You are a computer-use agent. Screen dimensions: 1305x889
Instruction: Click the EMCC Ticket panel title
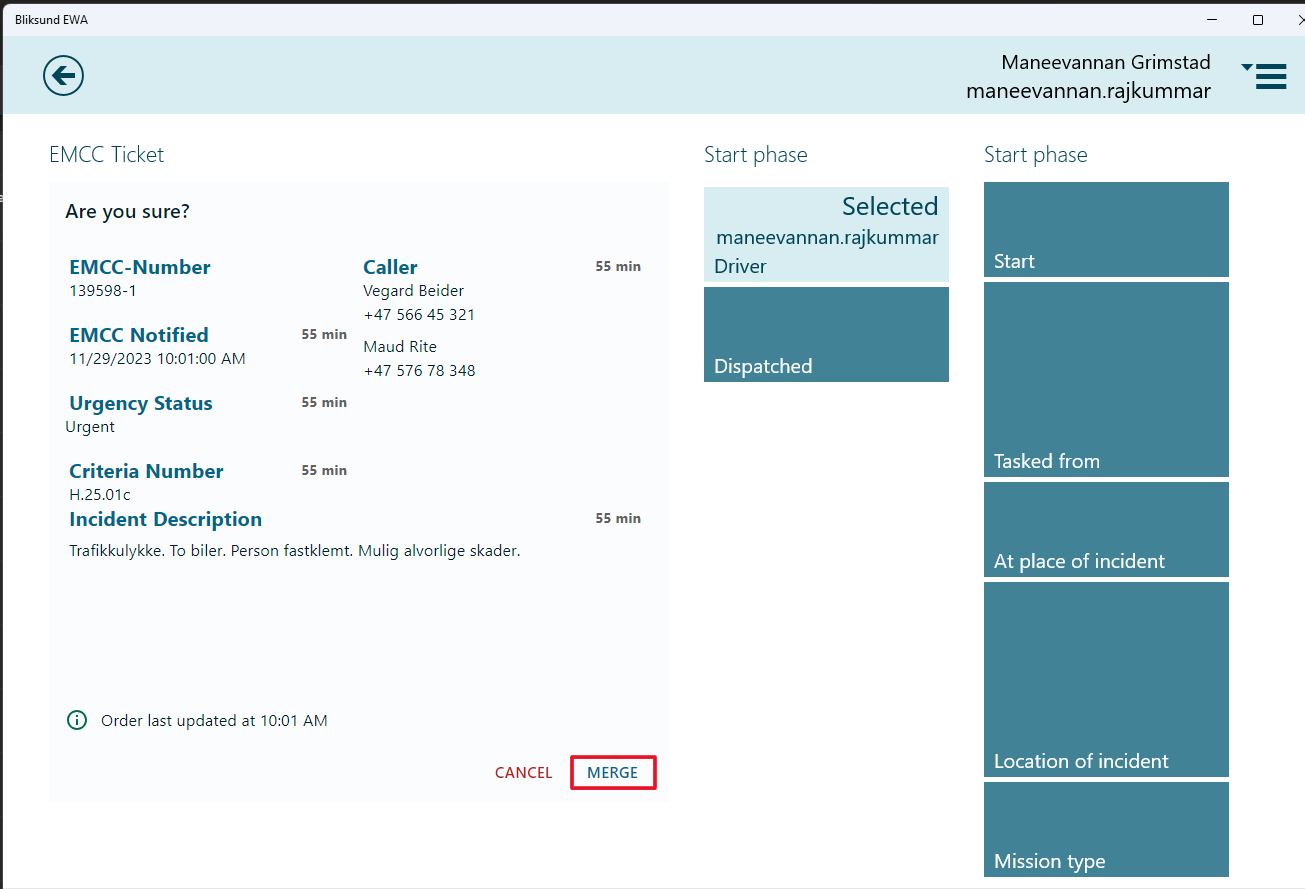click(106, 154)
